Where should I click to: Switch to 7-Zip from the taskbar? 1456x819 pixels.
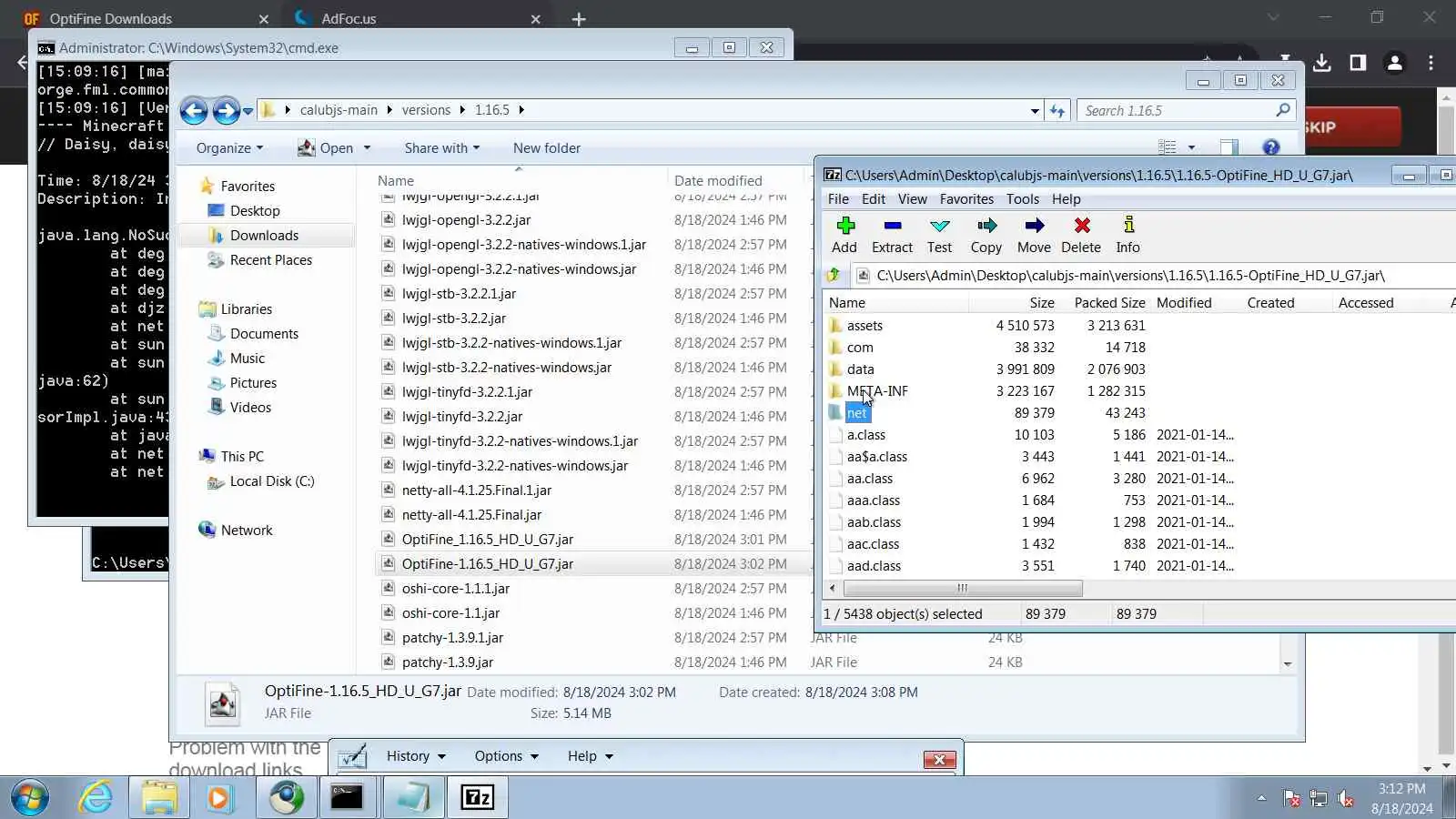[478, 798]
